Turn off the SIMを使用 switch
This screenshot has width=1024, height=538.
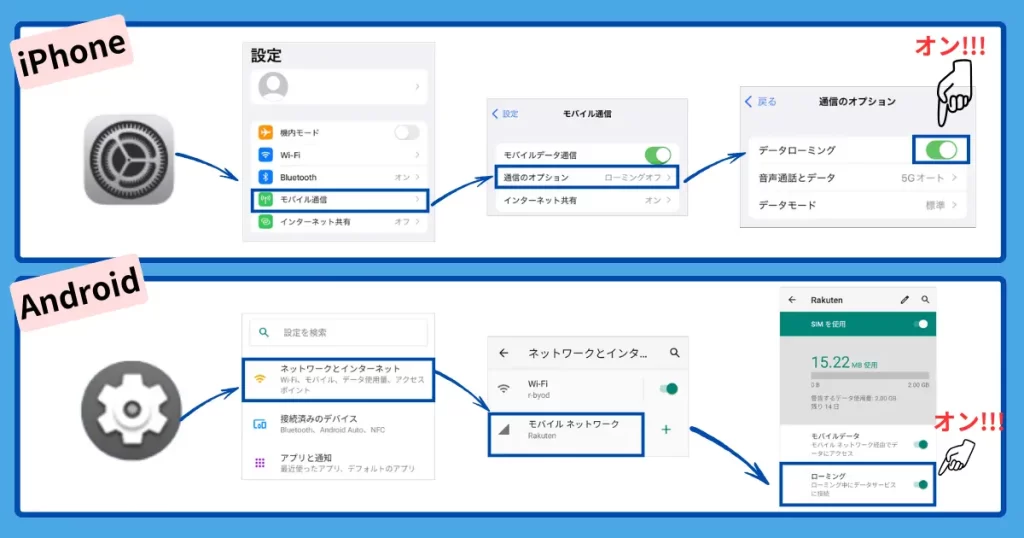coord(921,324)
